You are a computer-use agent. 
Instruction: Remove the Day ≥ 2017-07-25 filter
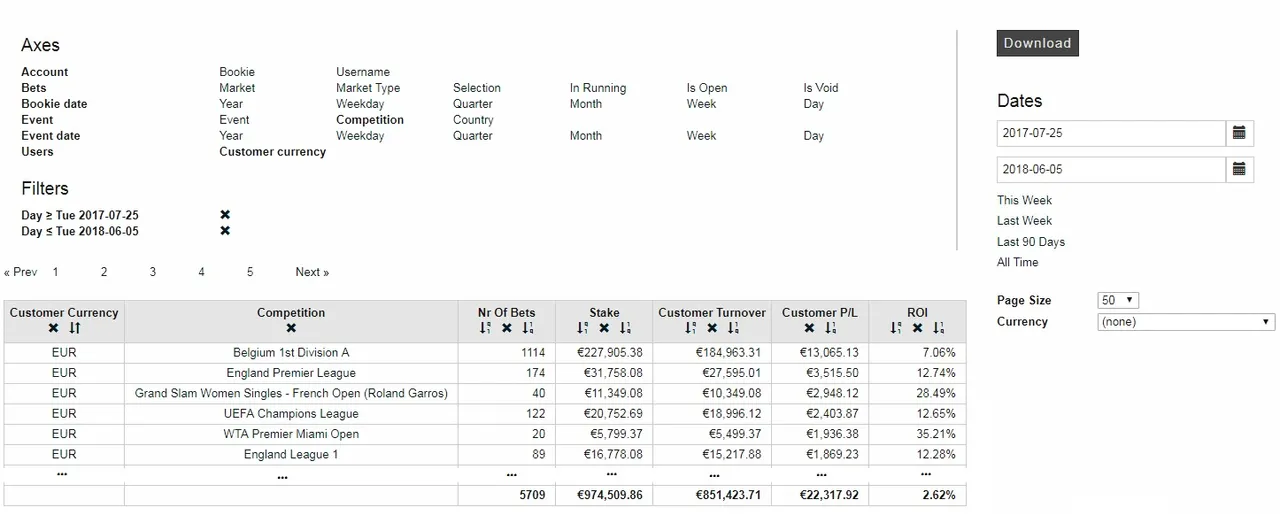coord(225,215)
